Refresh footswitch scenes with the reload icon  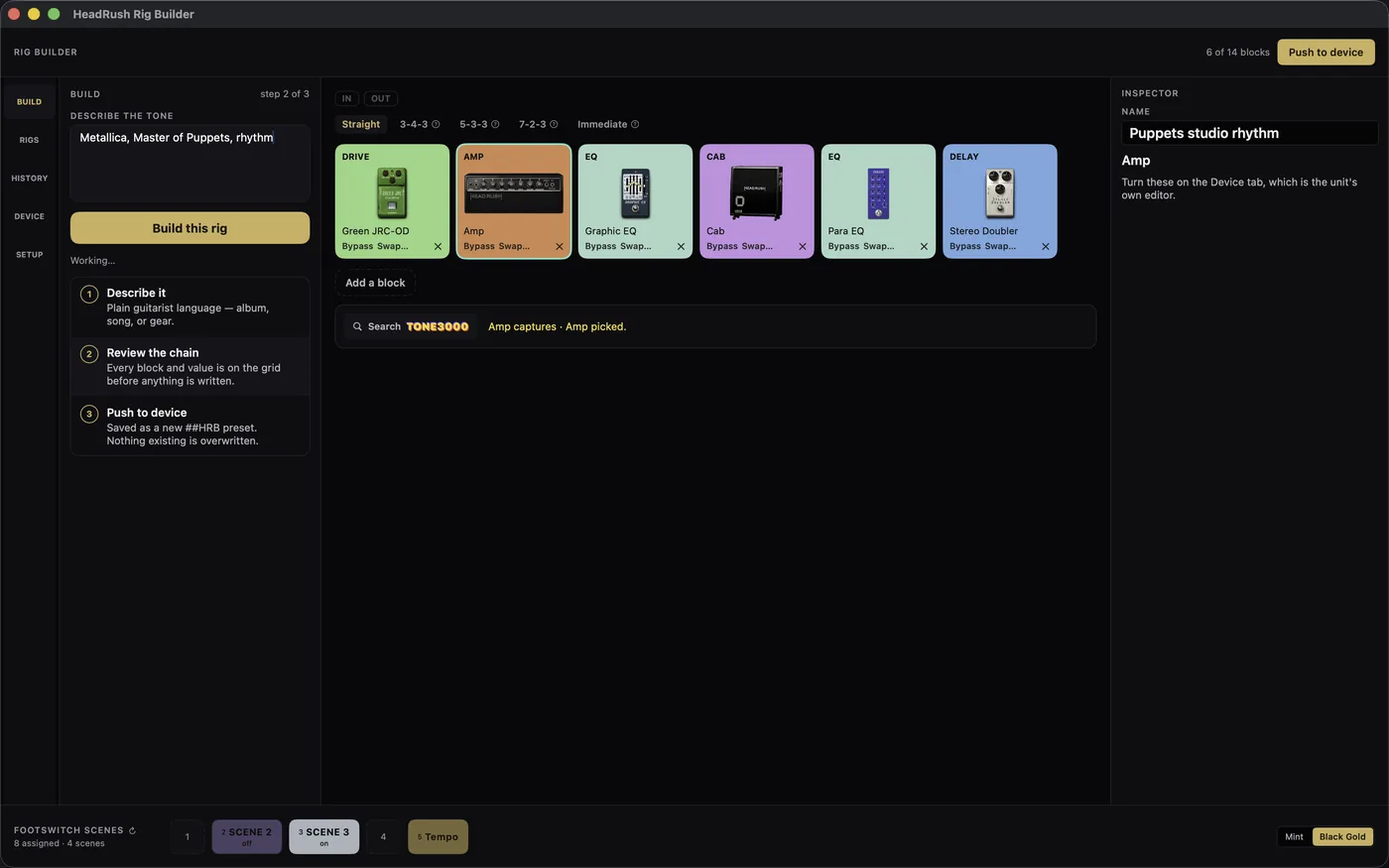point(132,830)
